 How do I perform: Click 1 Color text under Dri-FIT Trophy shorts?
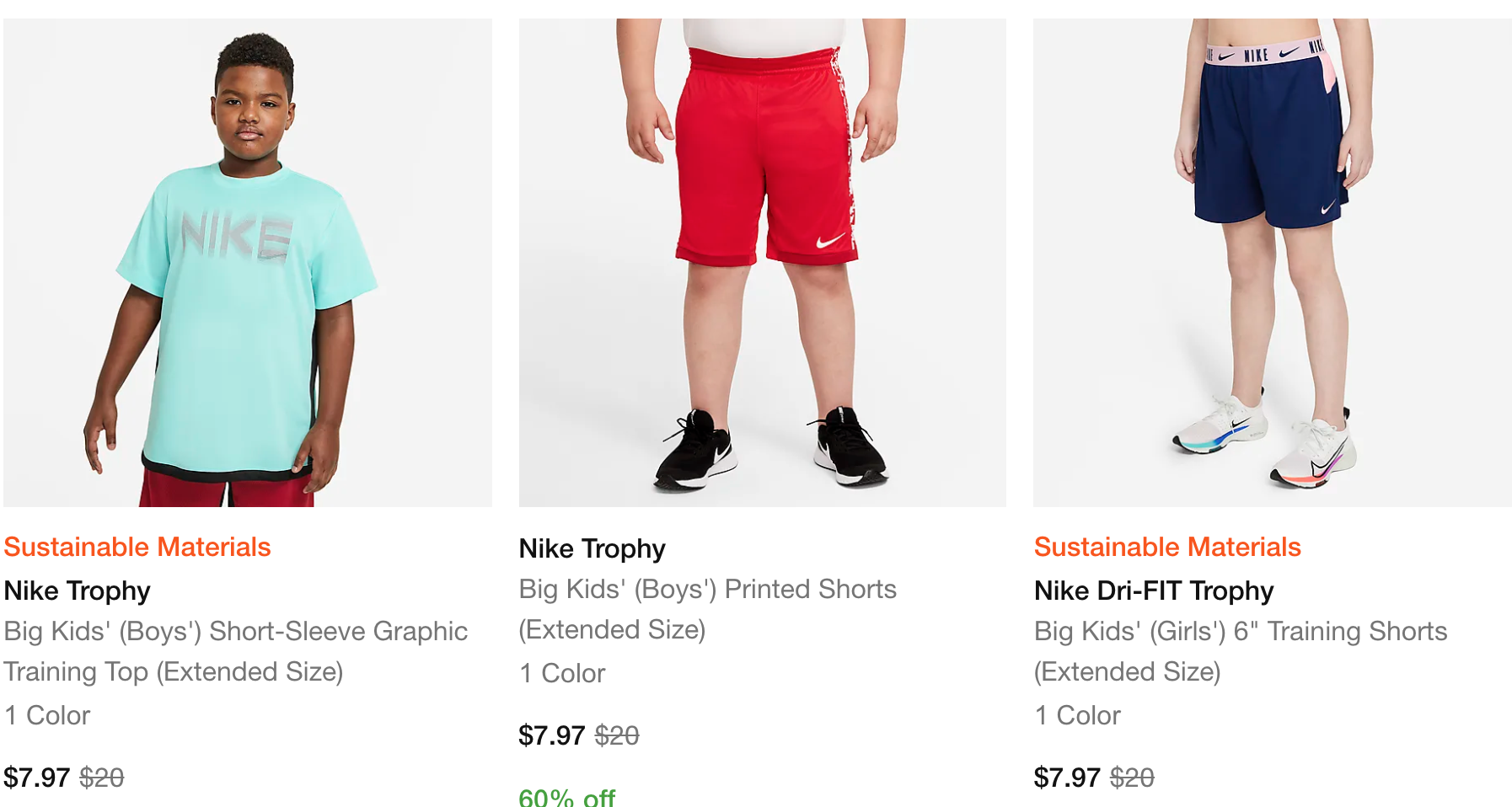point(1078,715)
